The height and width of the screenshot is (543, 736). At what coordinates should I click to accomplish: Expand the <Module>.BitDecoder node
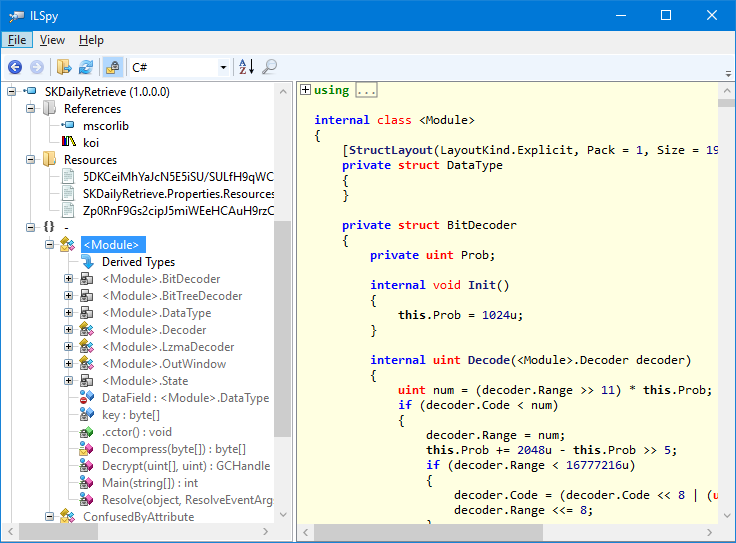69,279
